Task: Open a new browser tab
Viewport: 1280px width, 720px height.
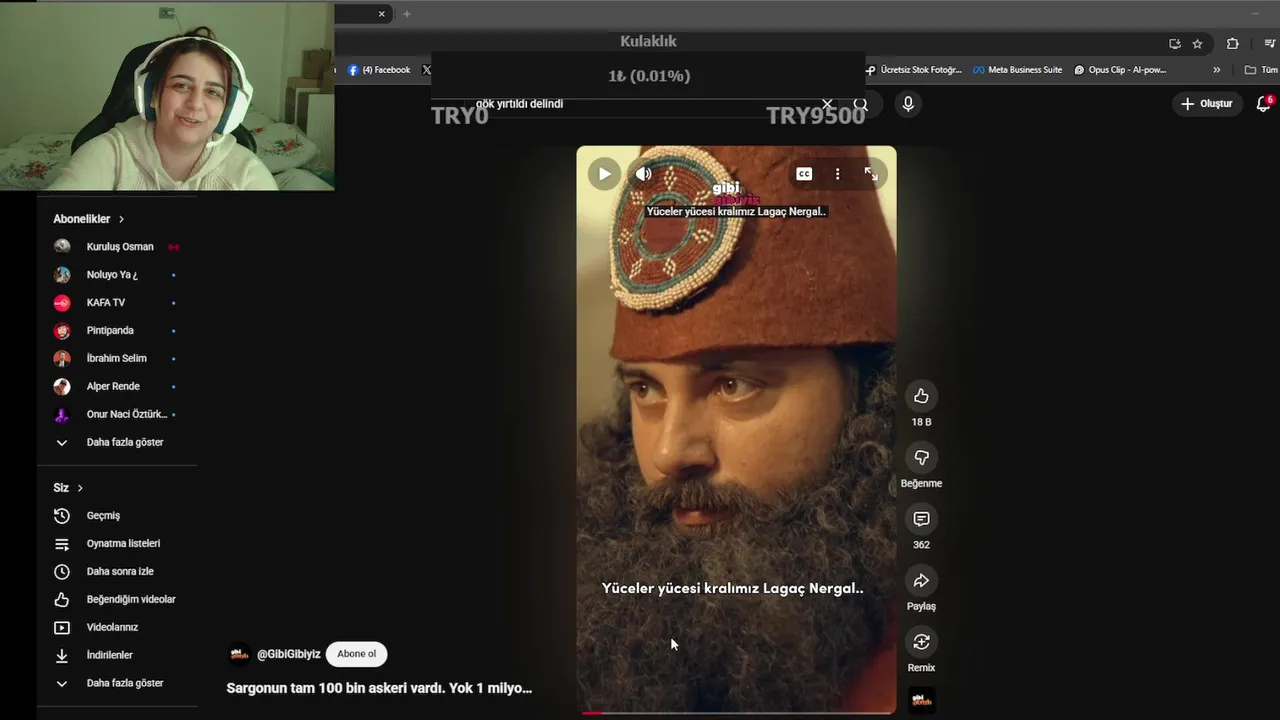Action: (x=406, y=14)
